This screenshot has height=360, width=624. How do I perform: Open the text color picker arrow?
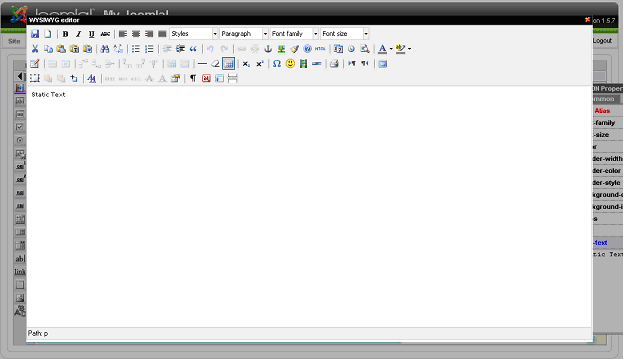click(391, 49)
